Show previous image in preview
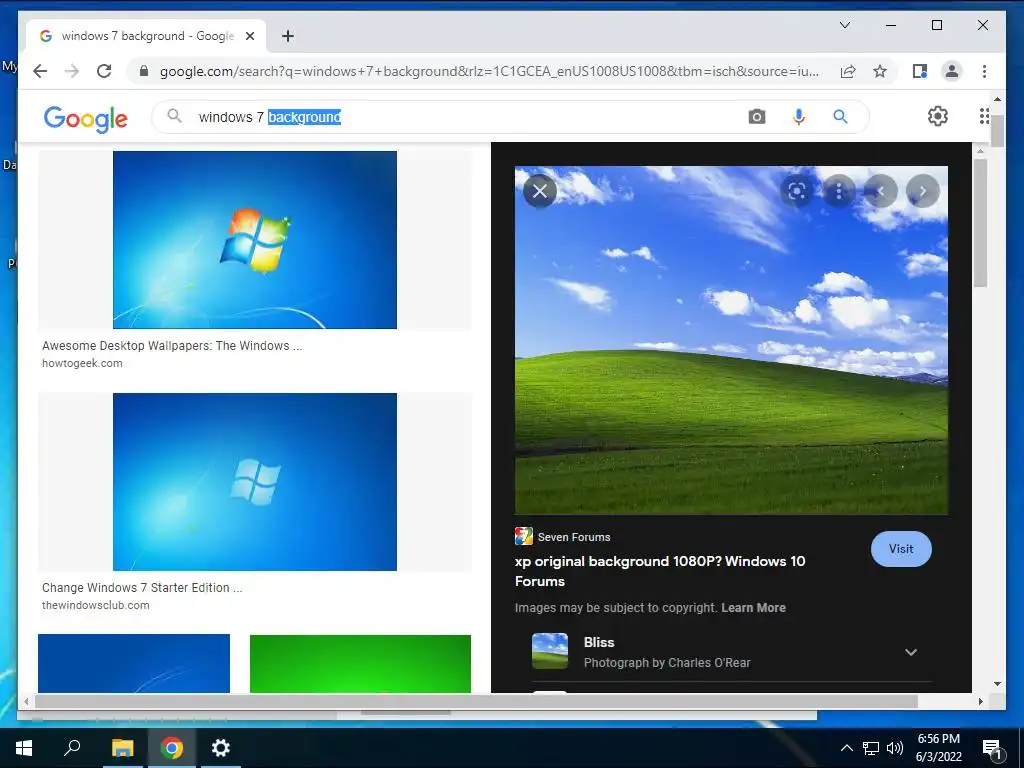 click(x=881, y=191)
